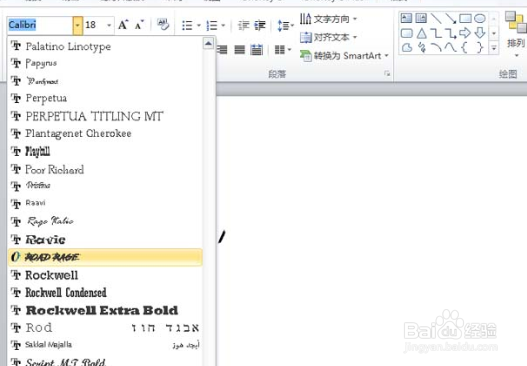
Task: Pick the Ravie font entry
Action: pyautogui.click(x=105, y=240)
